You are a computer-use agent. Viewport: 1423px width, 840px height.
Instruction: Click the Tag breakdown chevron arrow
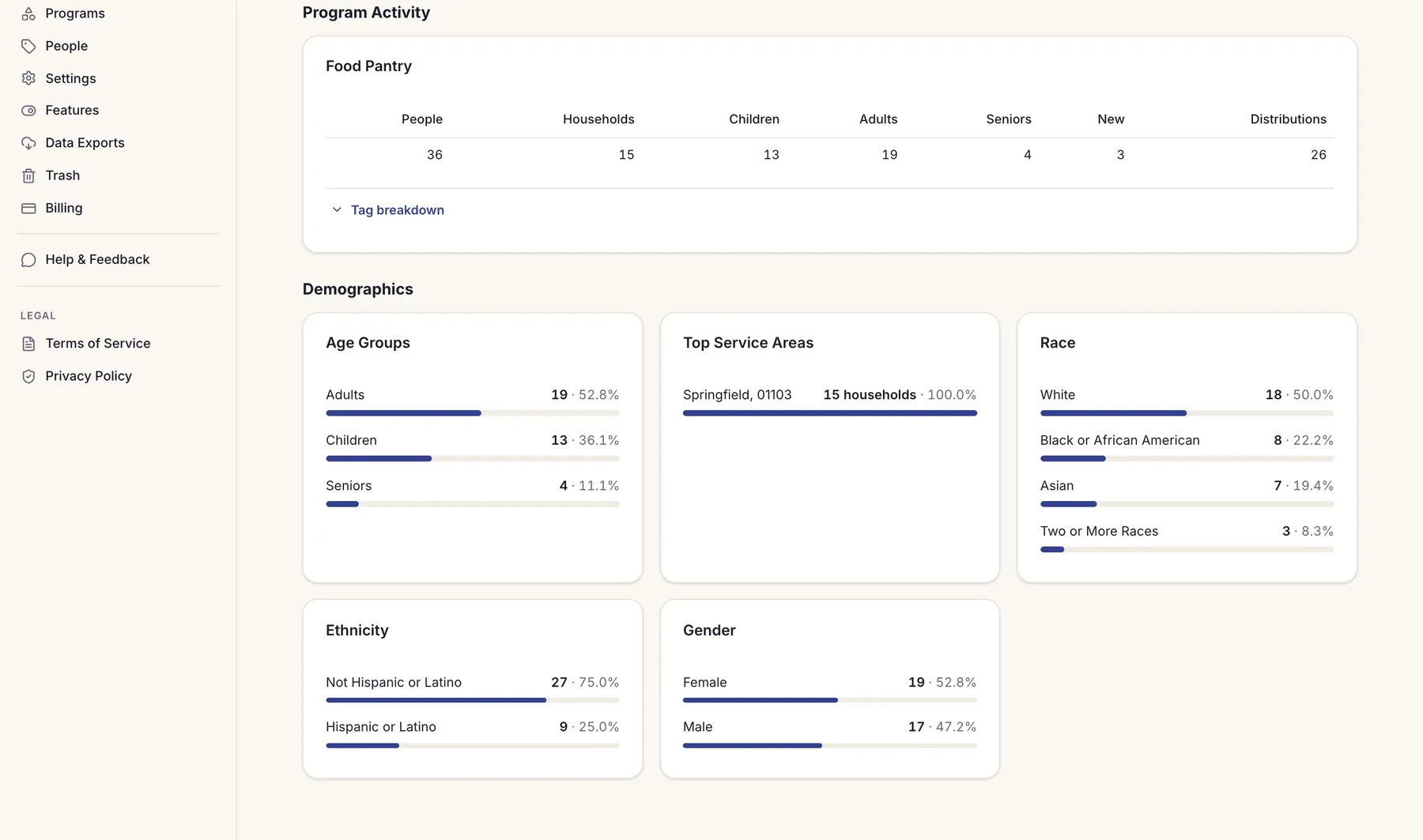point(337,210)
